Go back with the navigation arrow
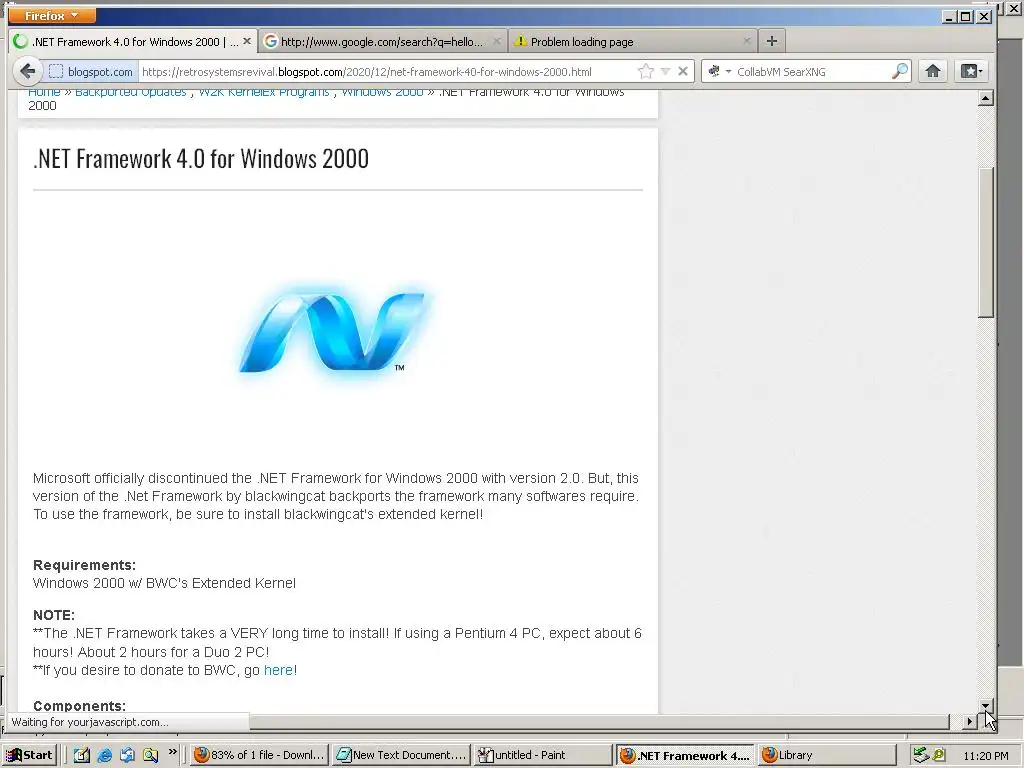This screenshot has height=768, width=1024. [x=27, y=71]
